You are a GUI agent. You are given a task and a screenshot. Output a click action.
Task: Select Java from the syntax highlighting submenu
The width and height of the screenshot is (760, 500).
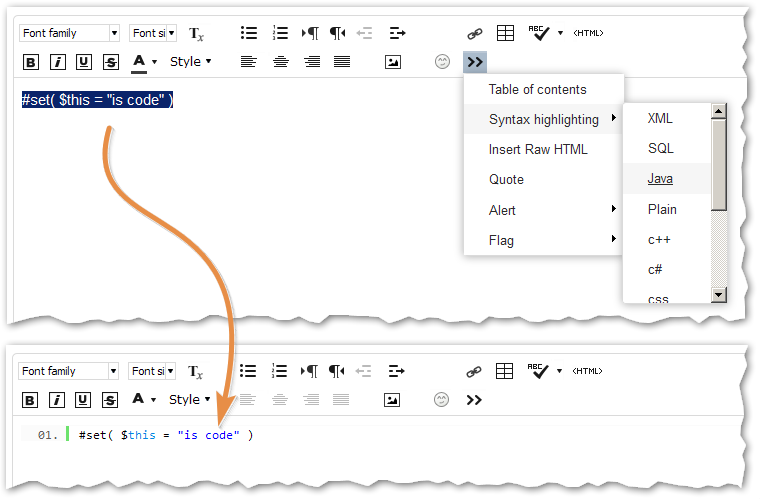[660, 179]
